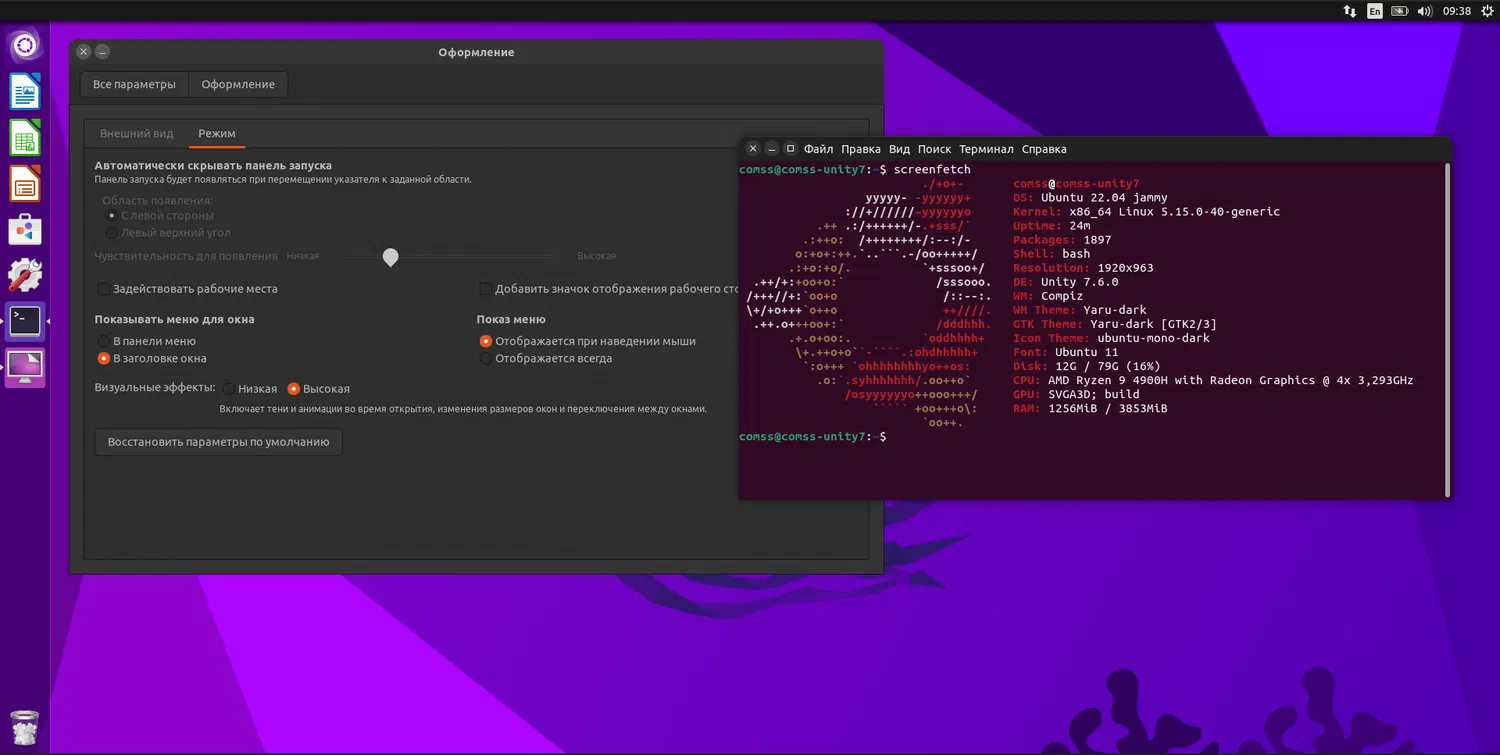
Task: Open System Settings gear-and-wrench launcher icon
Action: click(x=25, y=275)
